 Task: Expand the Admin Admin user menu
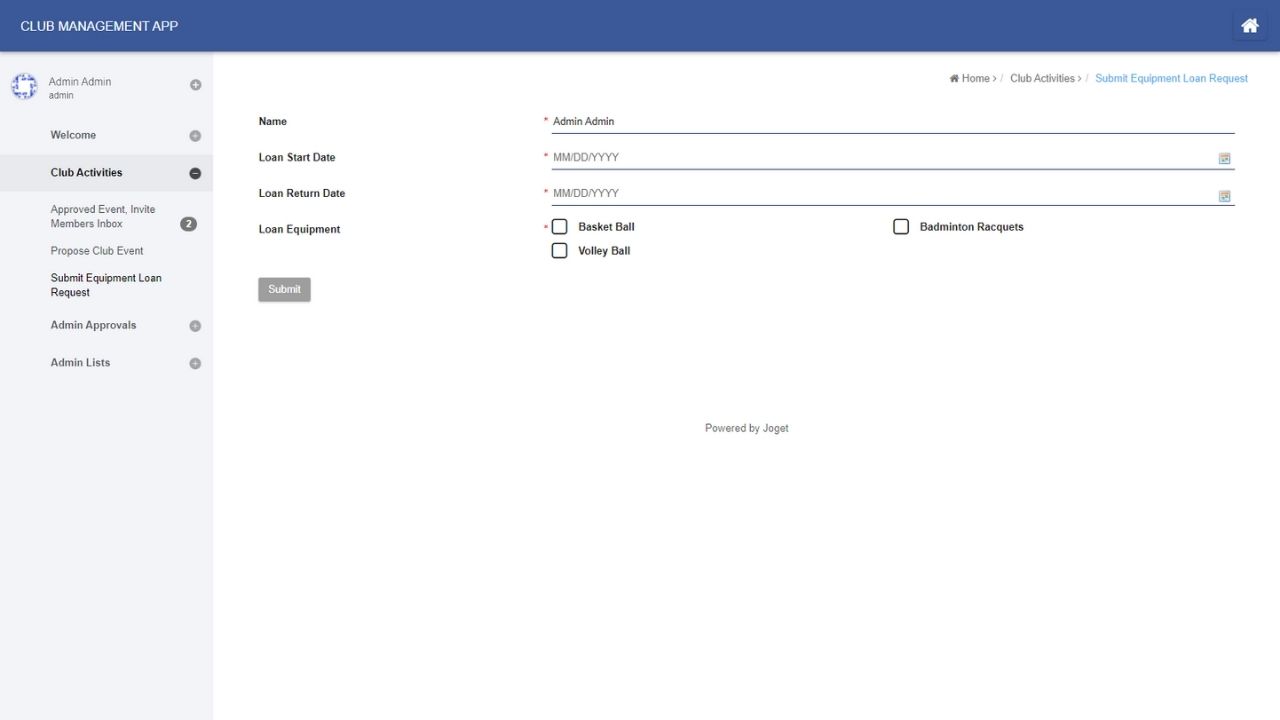click(195, 85)
